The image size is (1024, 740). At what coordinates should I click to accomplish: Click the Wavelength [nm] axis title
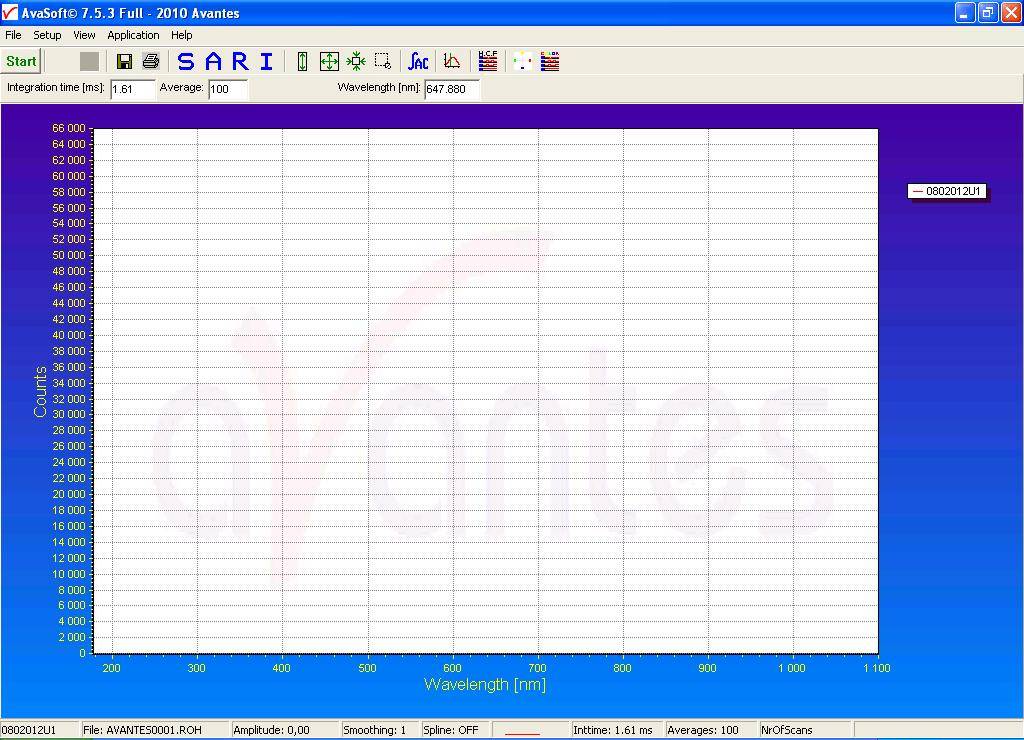485,684
